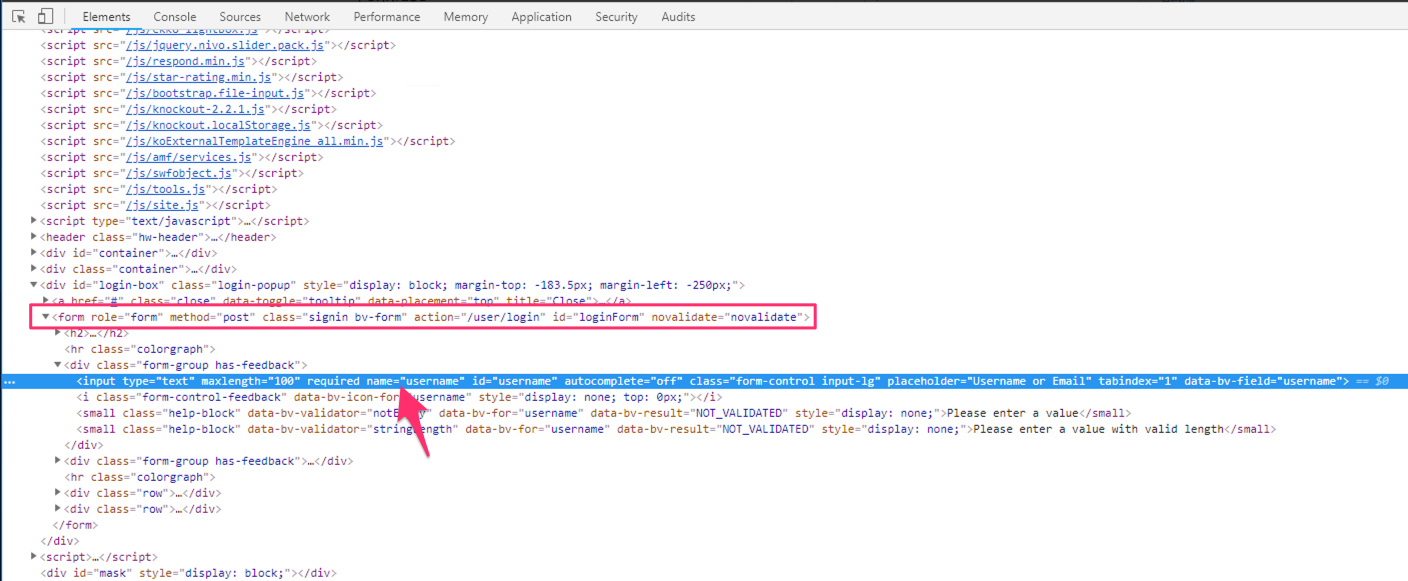Select the input type="text" username row
The image size is (1408, 581).
click(704, 381)
